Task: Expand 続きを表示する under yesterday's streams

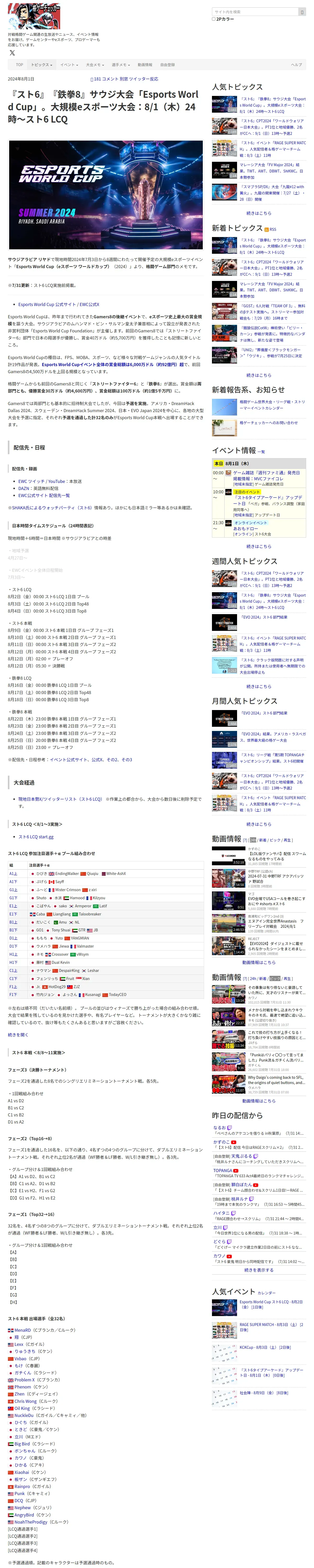Action: click(259, 1270)
